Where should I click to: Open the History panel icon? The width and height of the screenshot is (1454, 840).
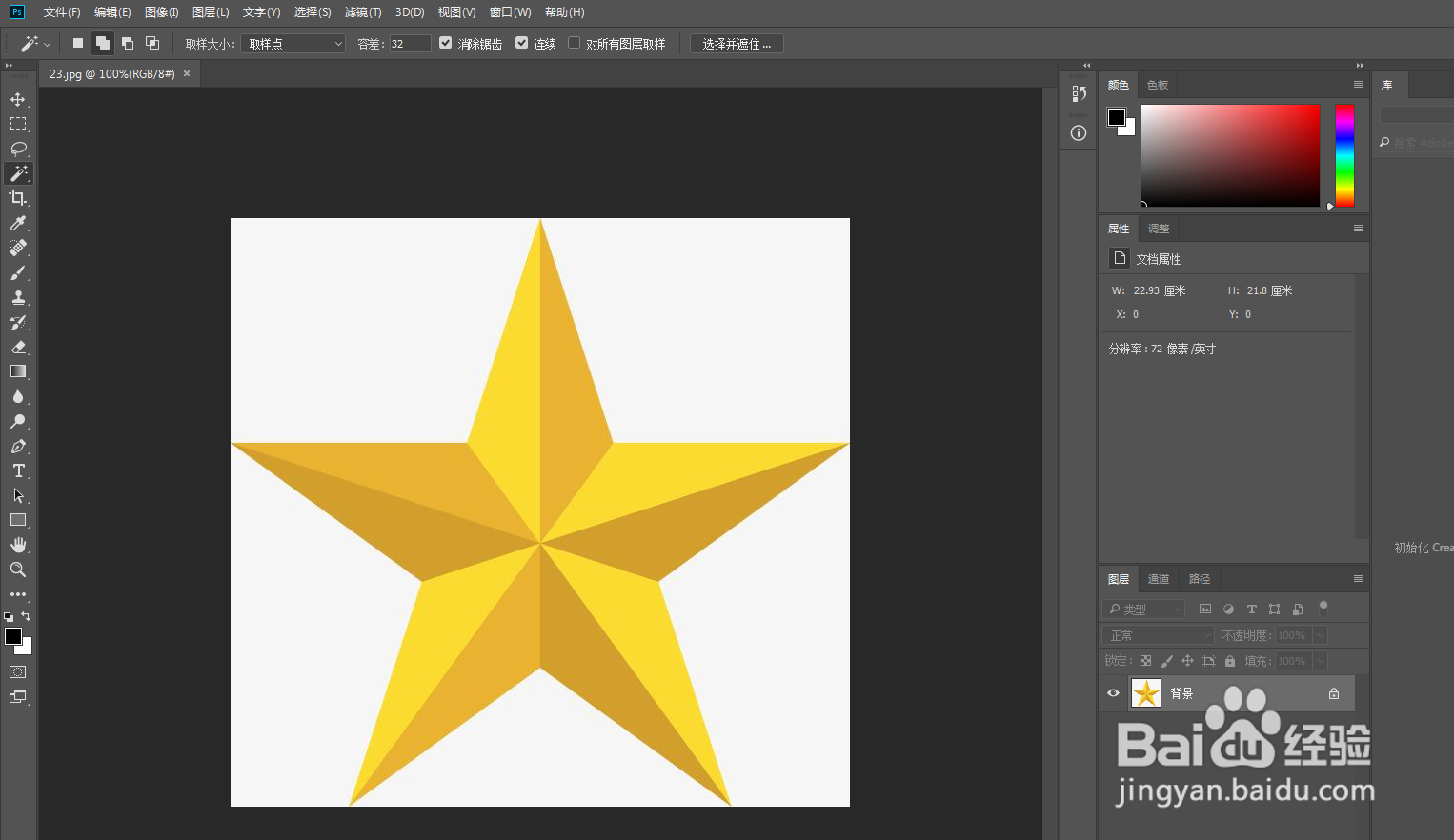1079,93
